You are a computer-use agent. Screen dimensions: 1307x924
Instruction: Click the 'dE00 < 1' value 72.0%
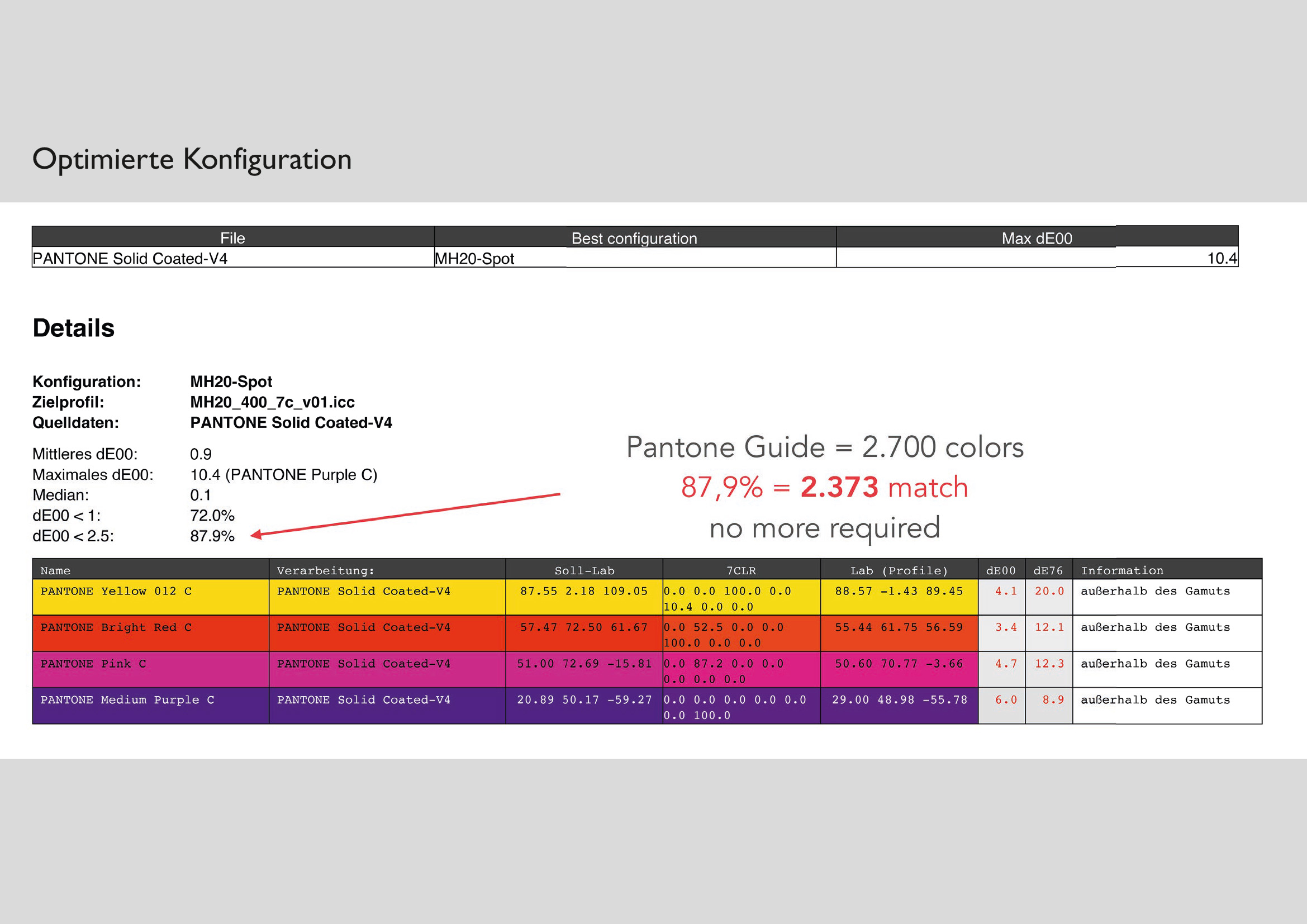pos(212,516)
